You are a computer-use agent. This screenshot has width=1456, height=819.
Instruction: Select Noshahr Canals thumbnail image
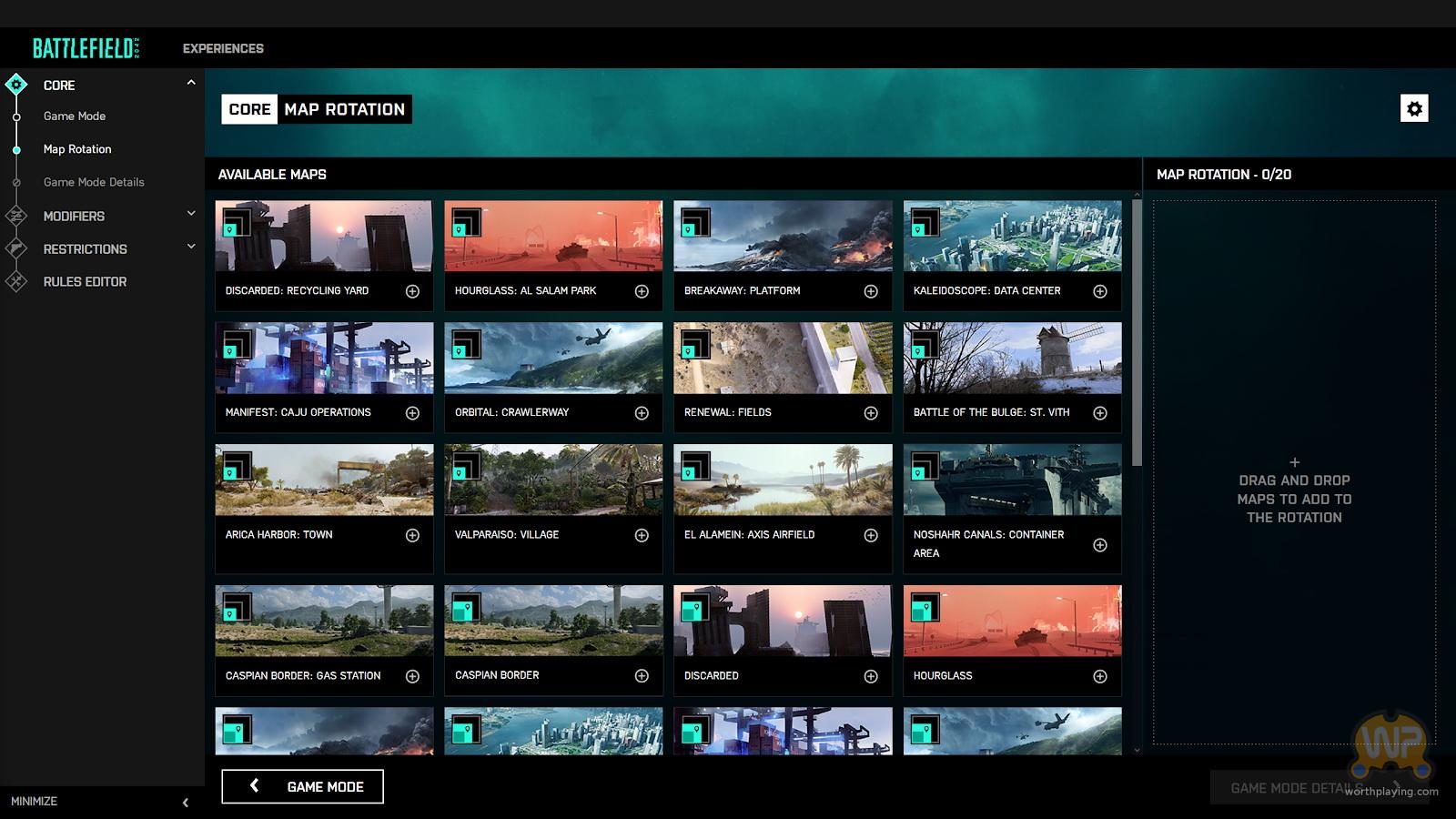click(1012, 480)
